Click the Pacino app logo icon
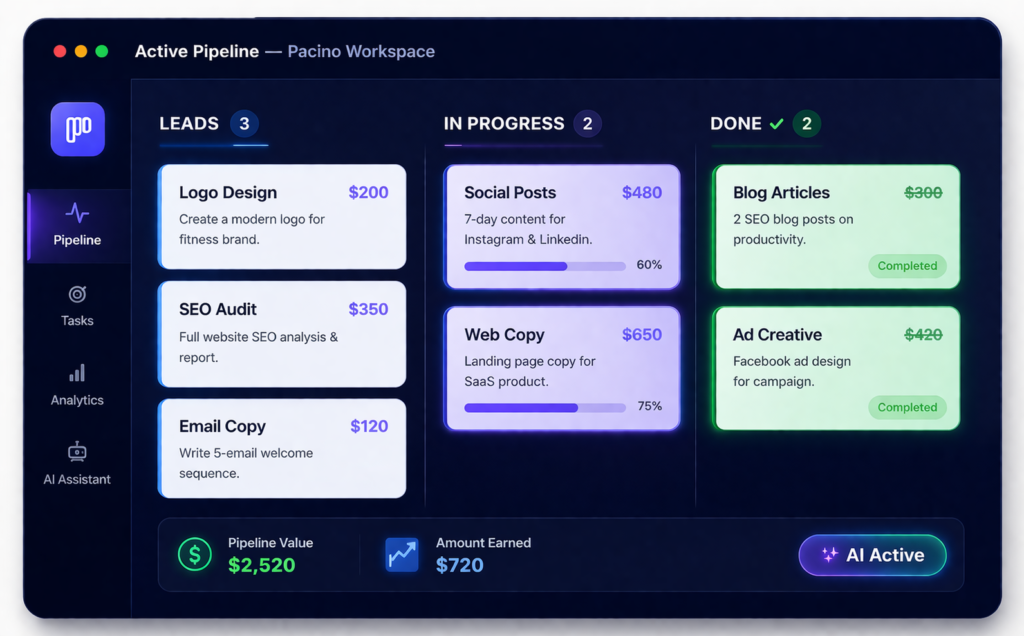The image size is (1024, 636). (77, 129)
